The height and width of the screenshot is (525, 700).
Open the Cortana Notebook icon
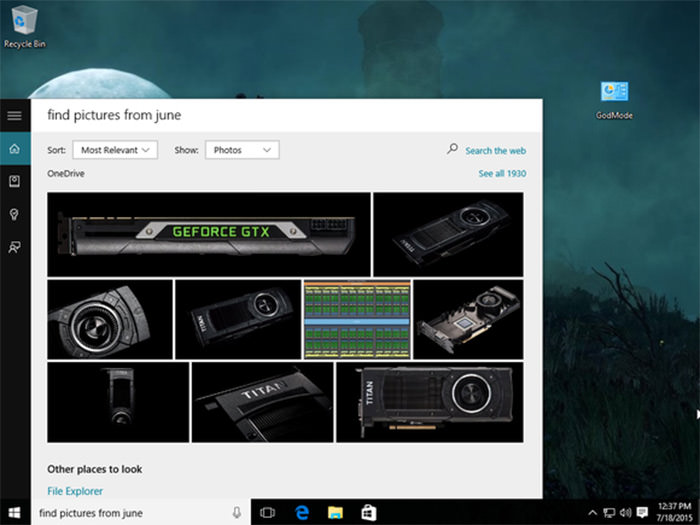pyautogui.click(x=14, y=181)
